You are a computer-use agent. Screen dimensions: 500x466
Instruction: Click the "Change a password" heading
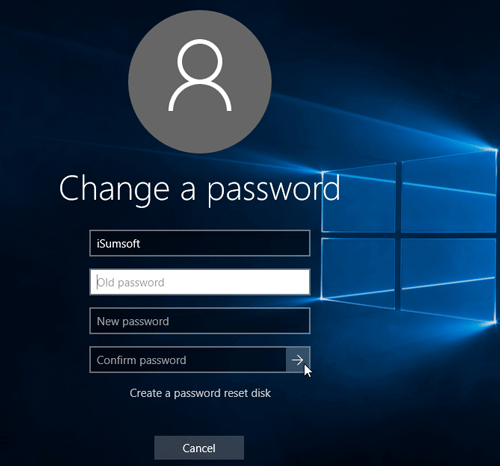[199, 189]
